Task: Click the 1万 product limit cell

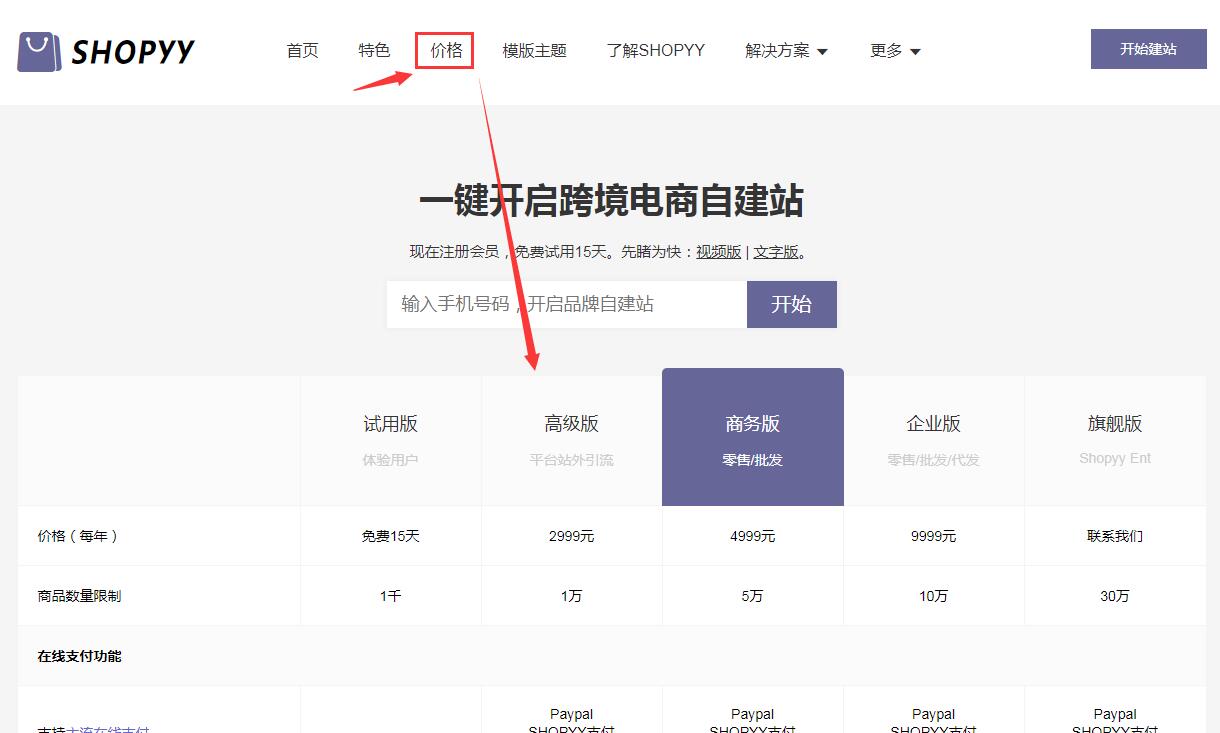Action: tap(571, 596)
